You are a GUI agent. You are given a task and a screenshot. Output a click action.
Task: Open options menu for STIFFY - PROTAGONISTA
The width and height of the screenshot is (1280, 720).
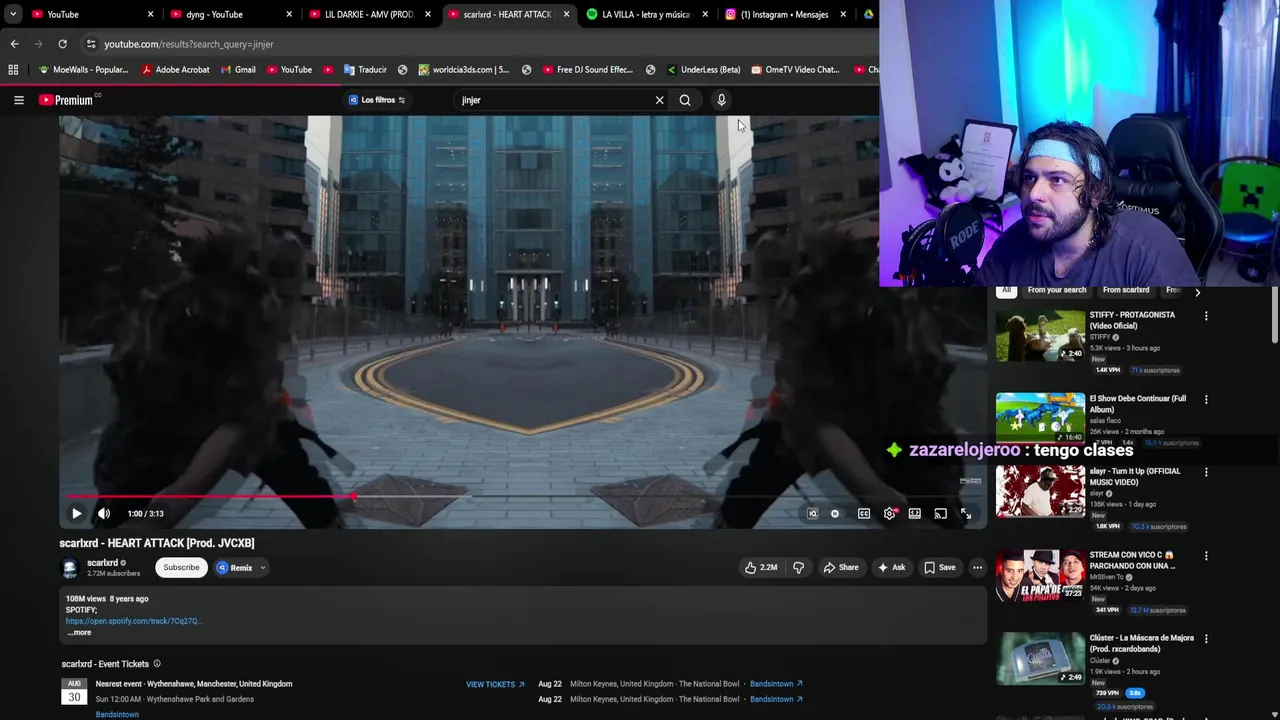1206,316
